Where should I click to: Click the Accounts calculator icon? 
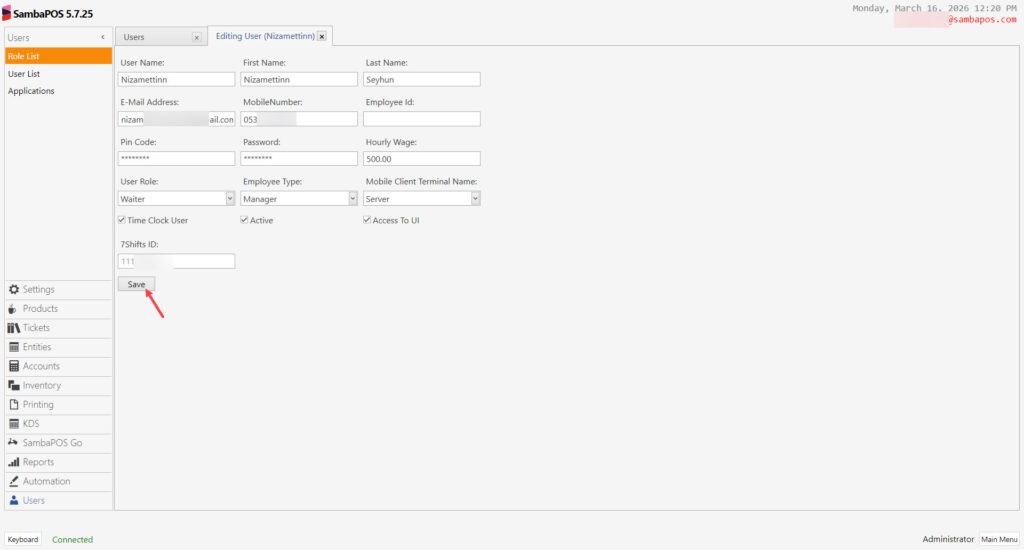pos(14,366)
